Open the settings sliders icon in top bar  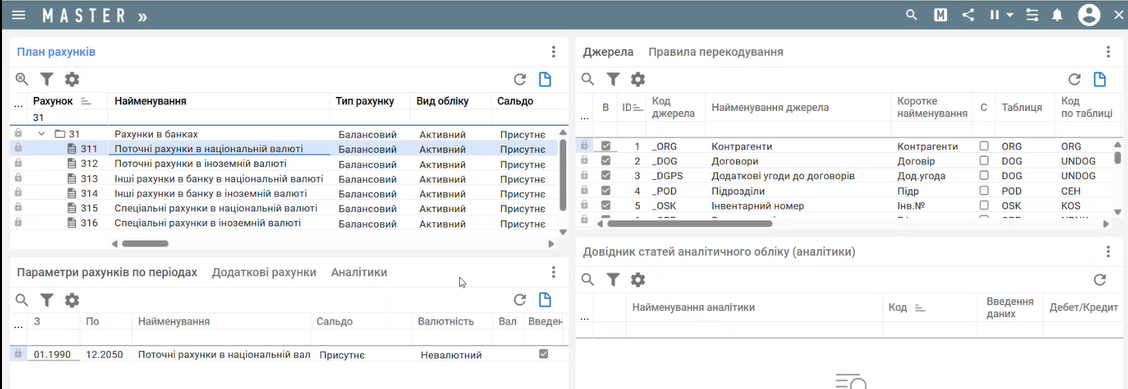click(x=1032, y=15)
